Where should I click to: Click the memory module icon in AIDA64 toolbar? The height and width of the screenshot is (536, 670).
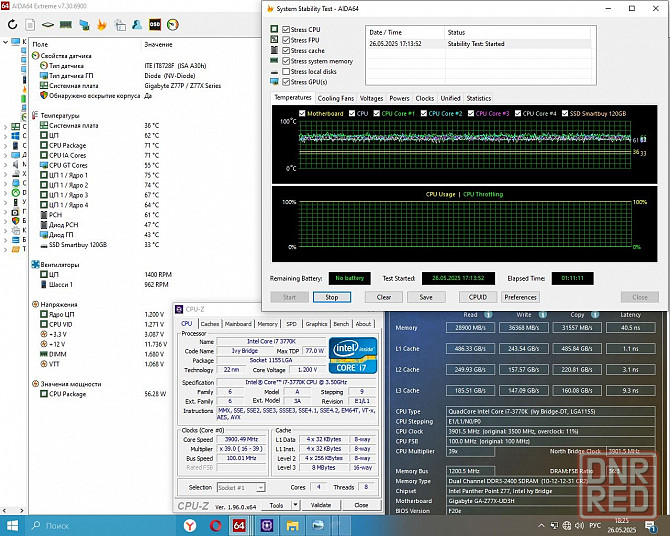pos(65,25)
